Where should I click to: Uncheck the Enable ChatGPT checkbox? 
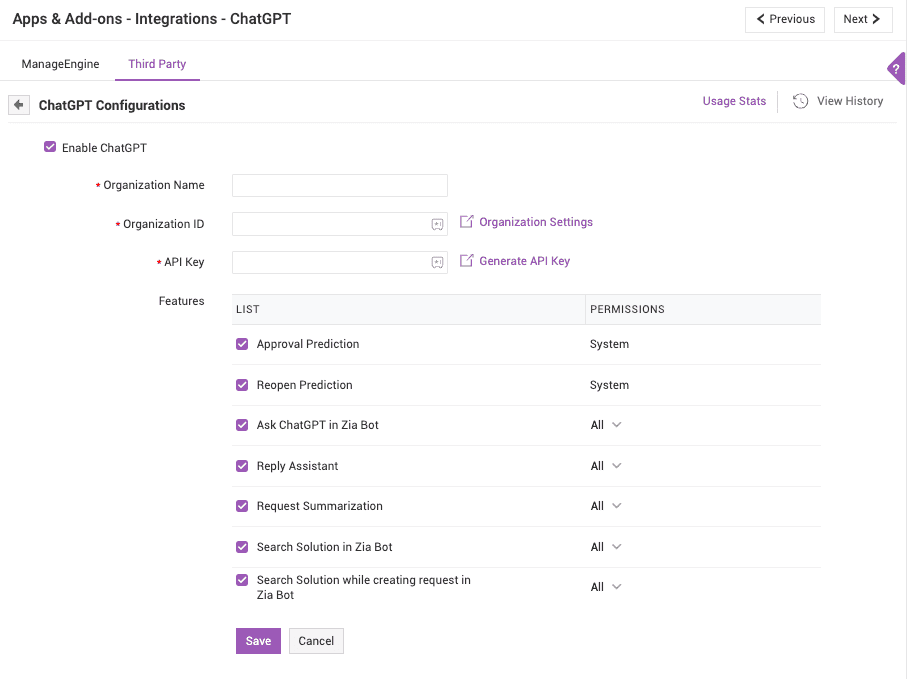click(50, 147)
